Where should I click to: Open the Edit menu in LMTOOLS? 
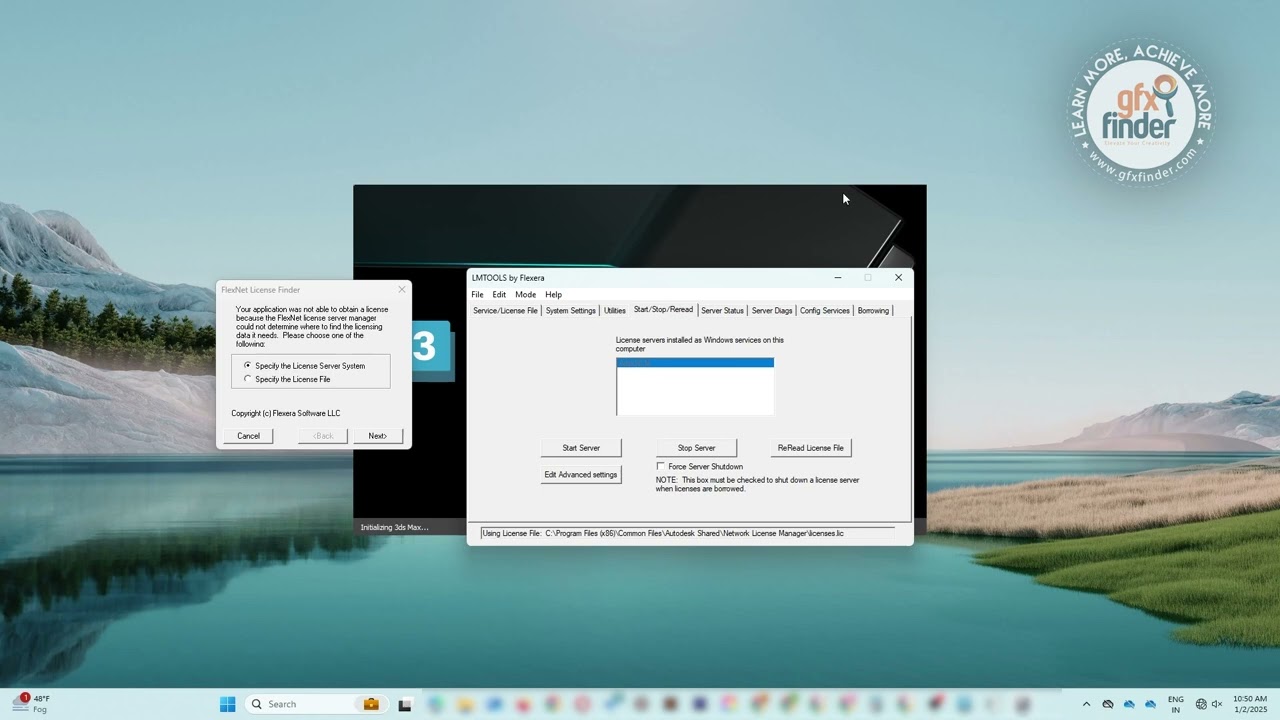[x=499, y=295]
